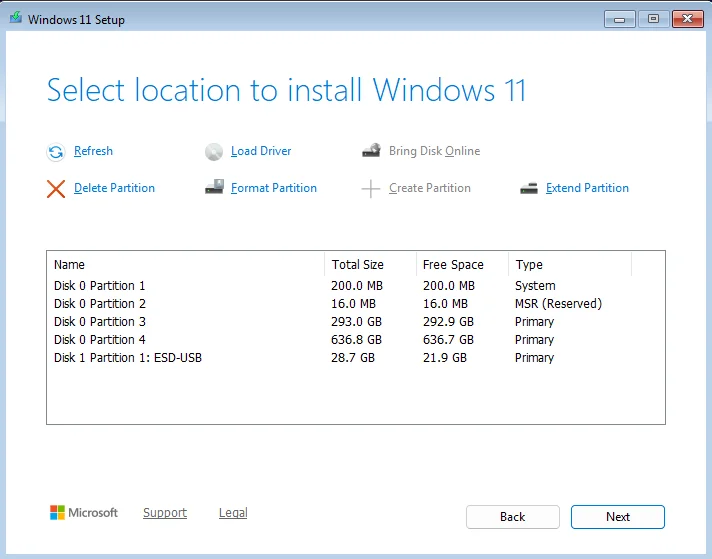Maximize the Windows 11 Setup window
712x559 pixels.
click(653, 19)
